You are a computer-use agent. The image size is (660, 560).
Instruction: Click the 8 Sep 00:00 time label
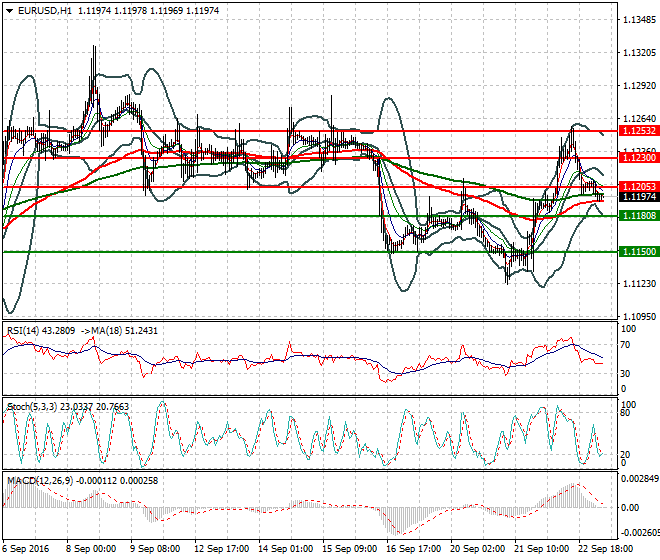[x=91, y=549]
